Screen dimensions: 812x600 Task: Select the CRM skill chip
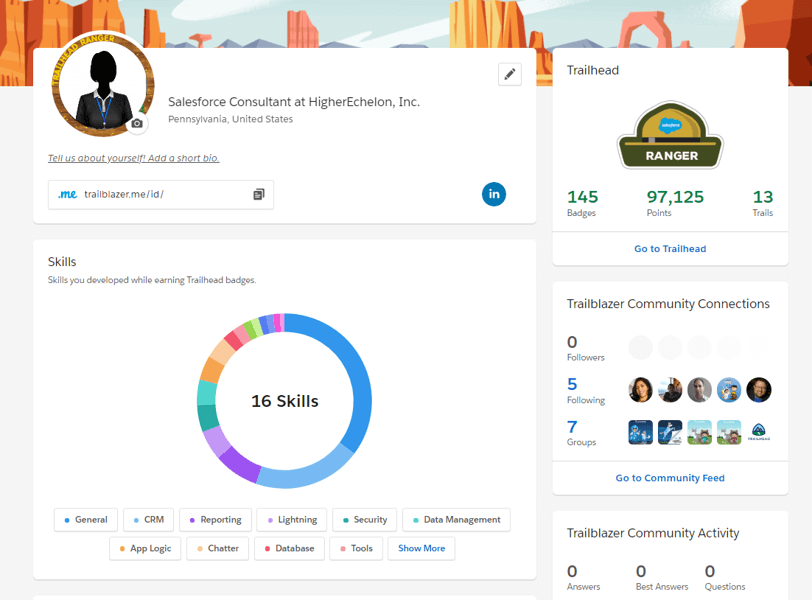[x=149, y=520]
